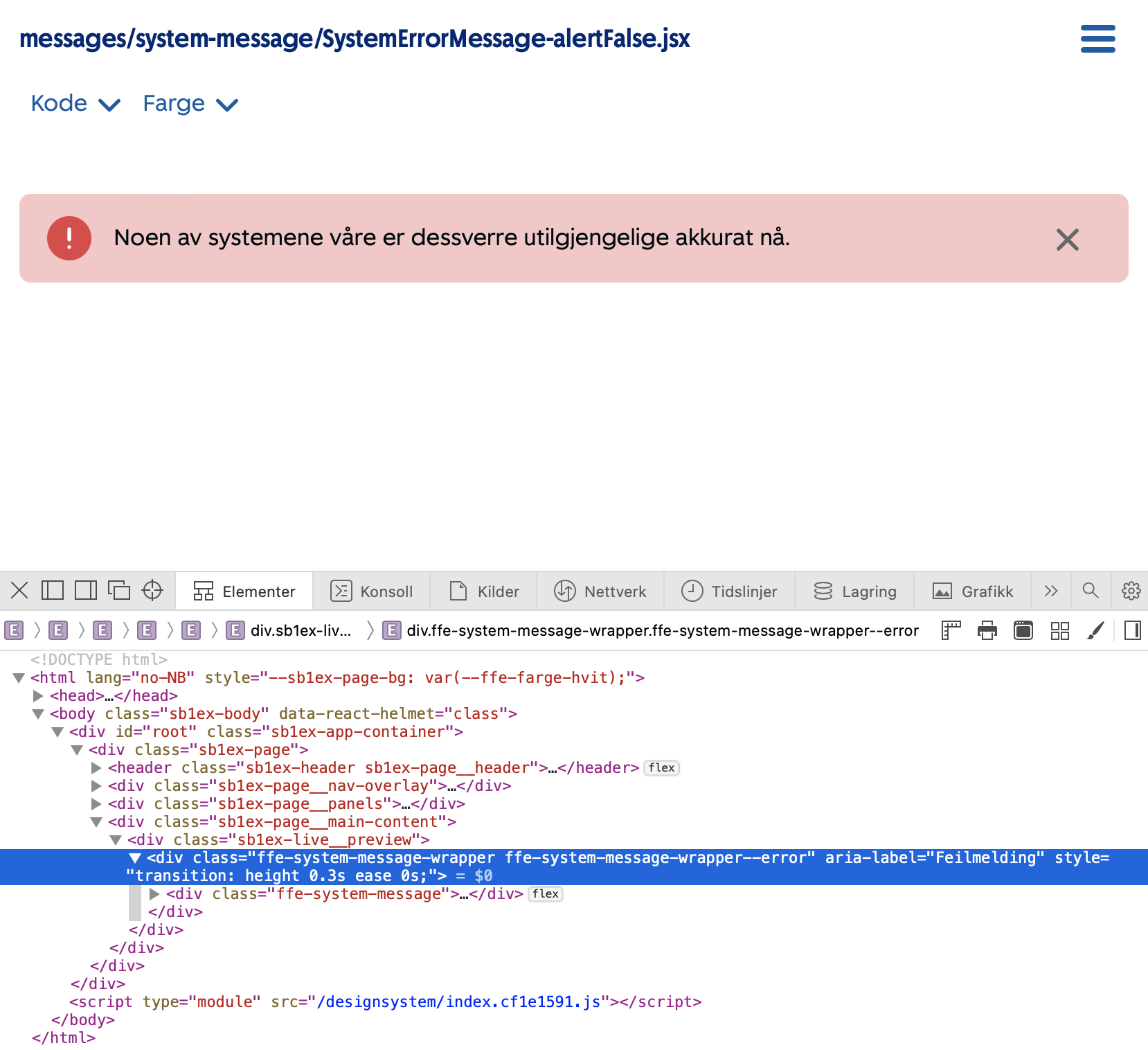The height and width of the screenshot is (1050, 1148).
Task: Click the page title SystemErrorMessage-alertFalse.jsx
Action: tap(355, 39)
